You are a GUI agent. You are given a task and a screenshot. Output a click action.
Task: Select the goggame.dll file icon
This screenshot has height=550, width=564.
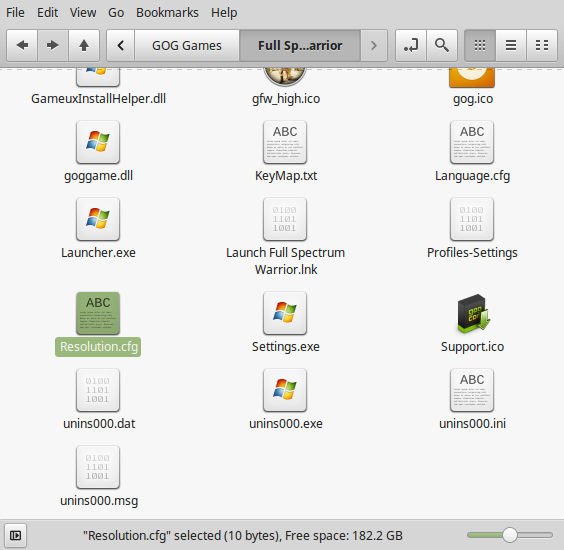pyautogui.click(x=98, y=142)
